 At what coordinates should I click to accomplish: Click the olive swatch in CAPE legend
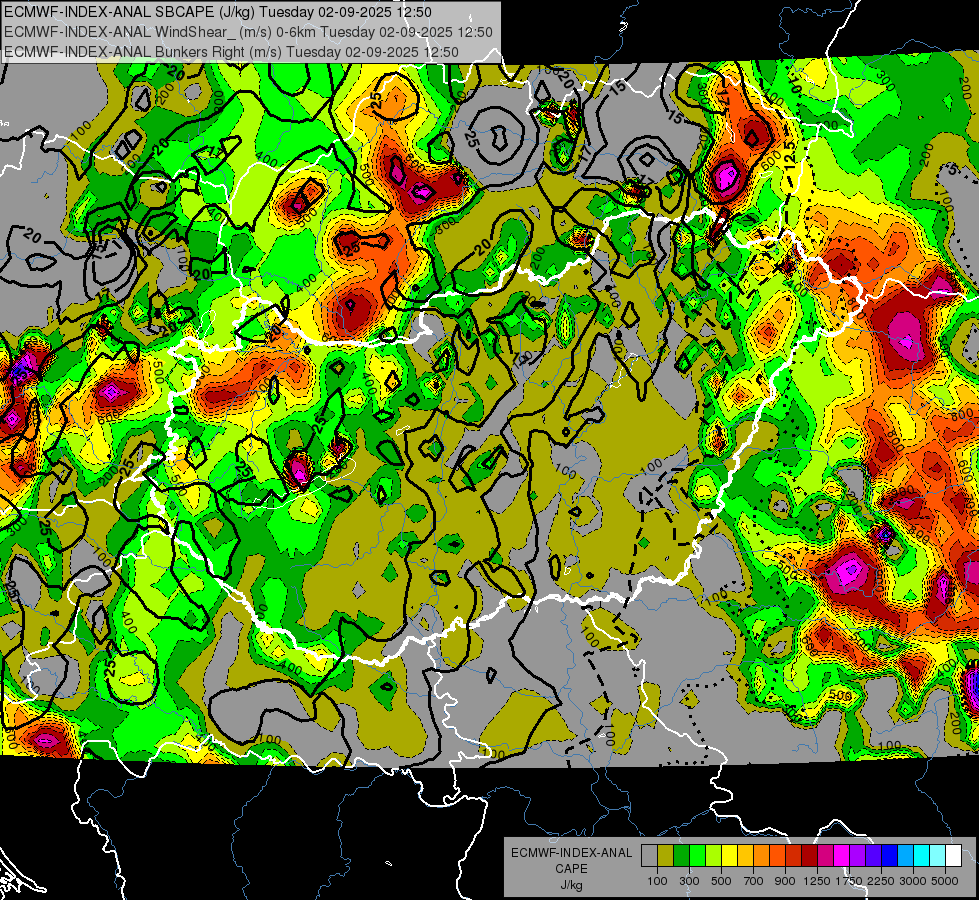tap(665, 856)
